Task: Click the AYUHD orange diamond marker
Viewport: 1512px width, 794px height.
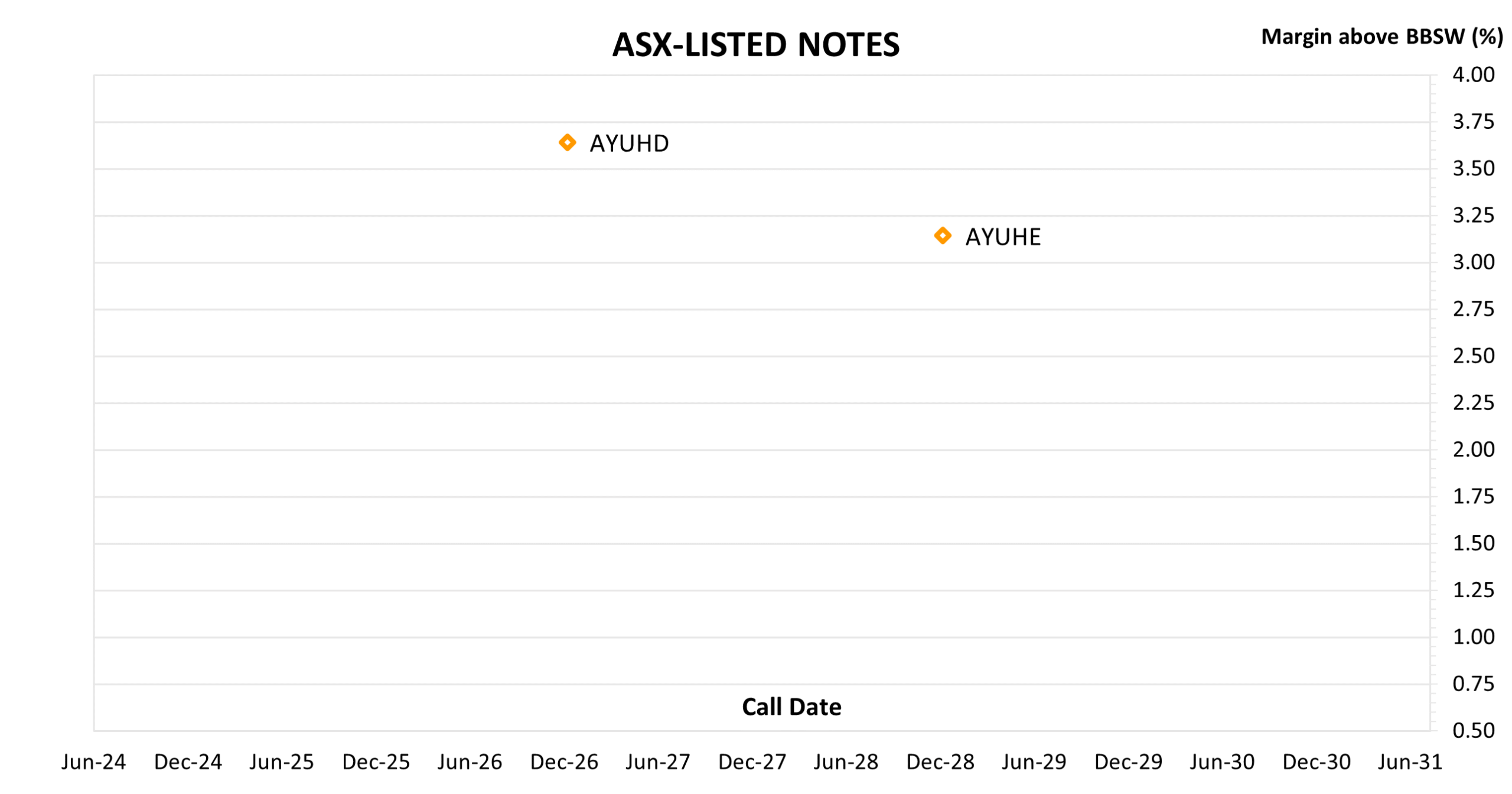Action: pyautogui.click(x=567, y=142)
